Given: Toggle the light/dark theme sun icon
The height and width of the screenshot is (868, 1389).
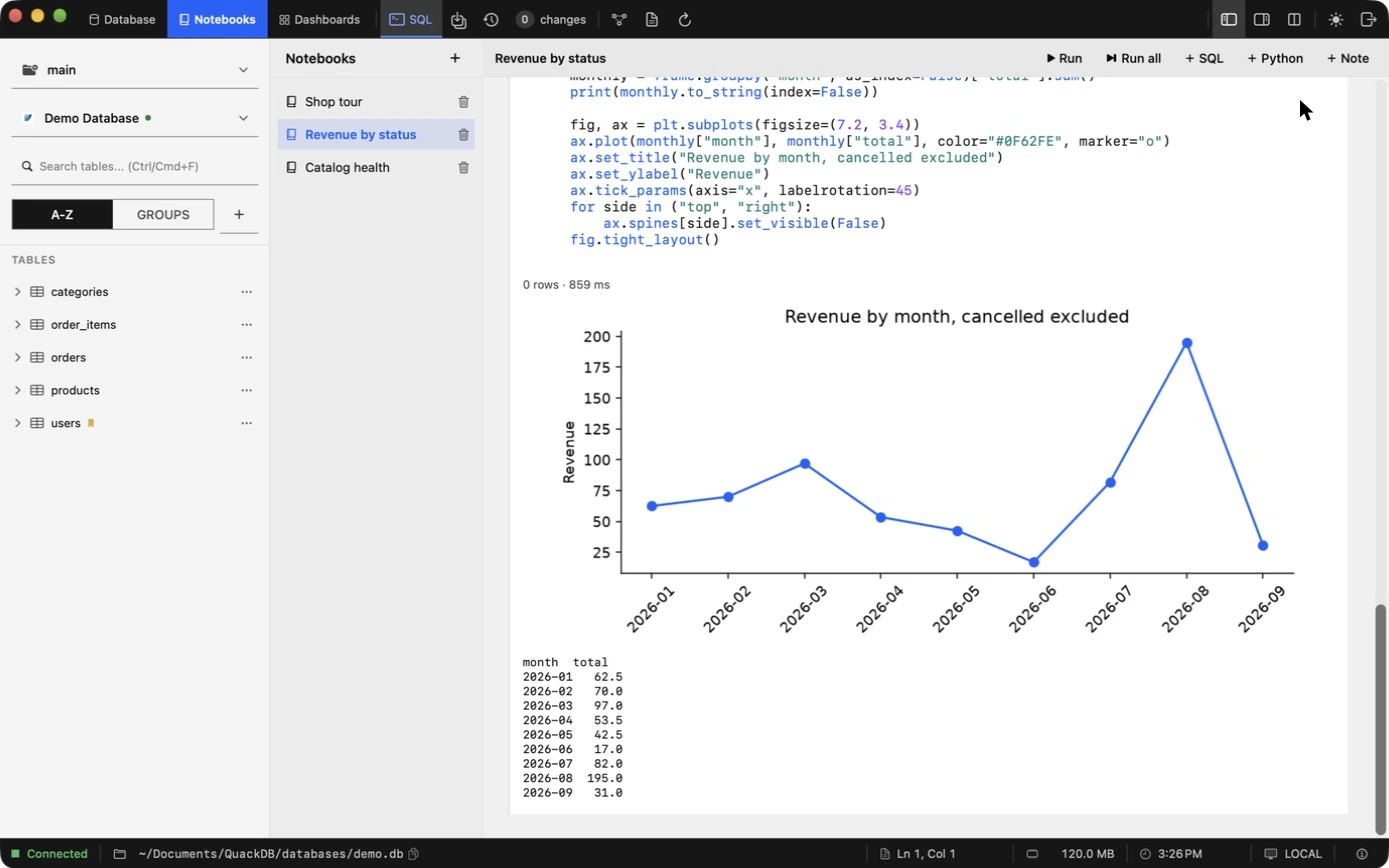Looking at the screenshot, I should tap(1336, 19).
